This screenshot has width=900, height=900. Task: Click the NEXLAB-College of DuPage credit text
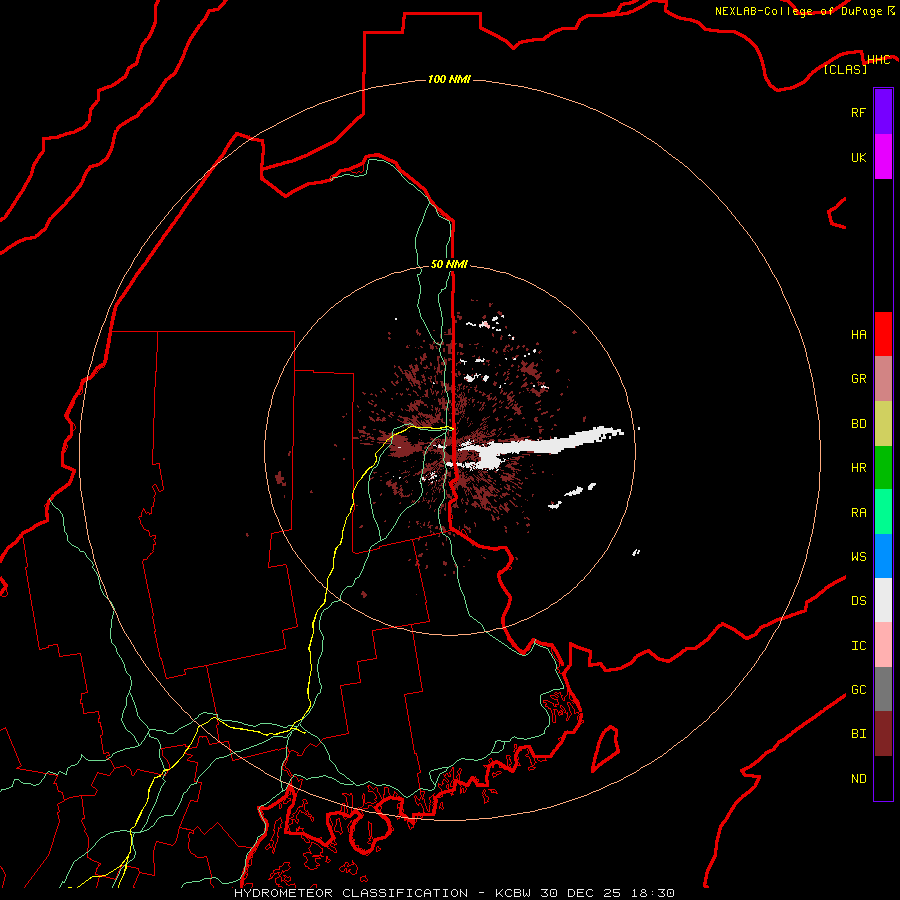click(x=800, y=11)
